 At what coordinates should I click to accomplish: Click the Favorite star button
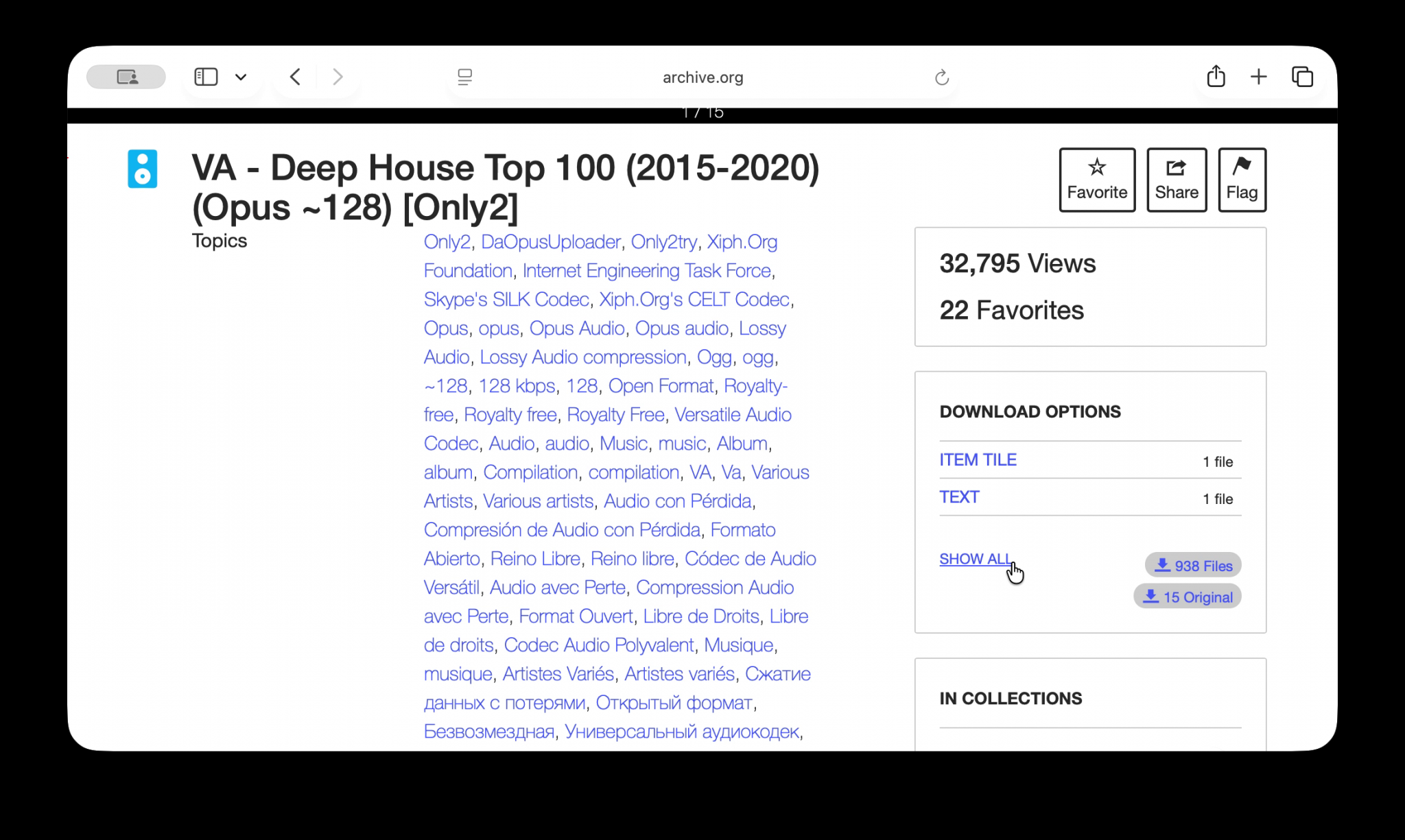point(1096,180)
